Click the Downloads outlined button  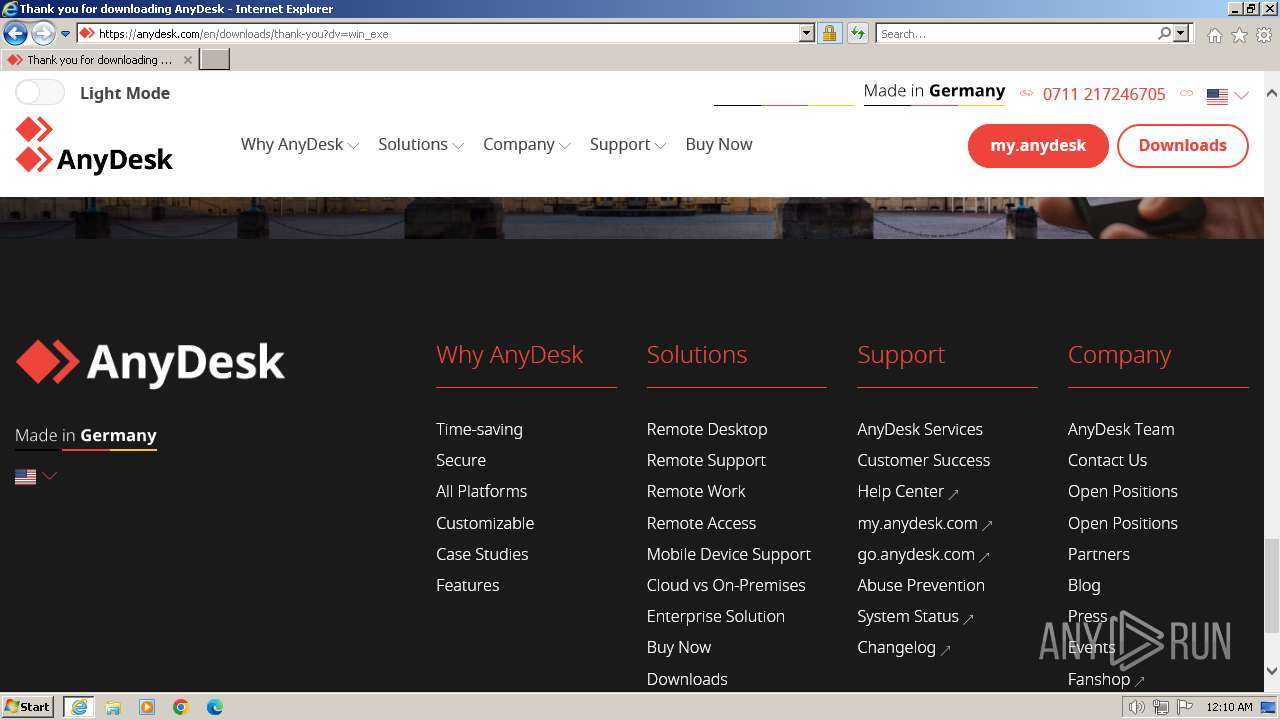click(x=1182, y=146)
